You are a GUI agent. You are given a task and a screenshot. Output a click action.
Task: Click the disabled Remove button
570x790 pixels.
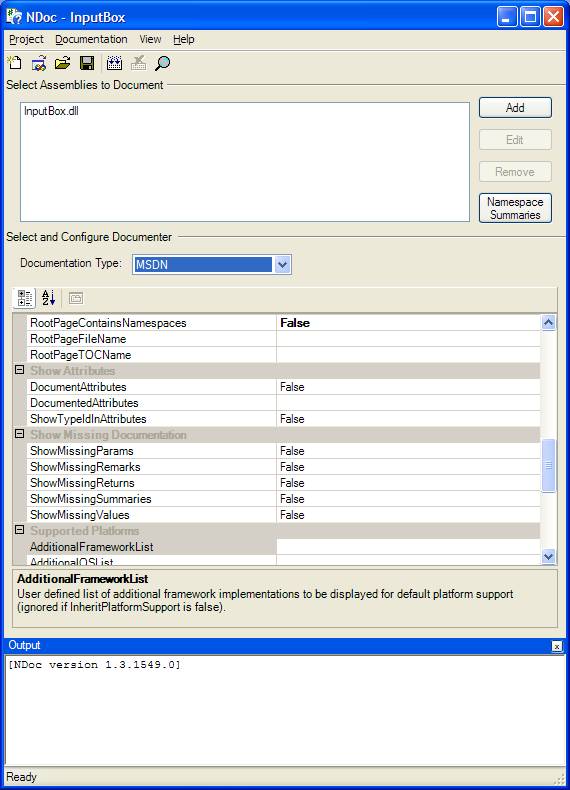click(x=515, y=172)
